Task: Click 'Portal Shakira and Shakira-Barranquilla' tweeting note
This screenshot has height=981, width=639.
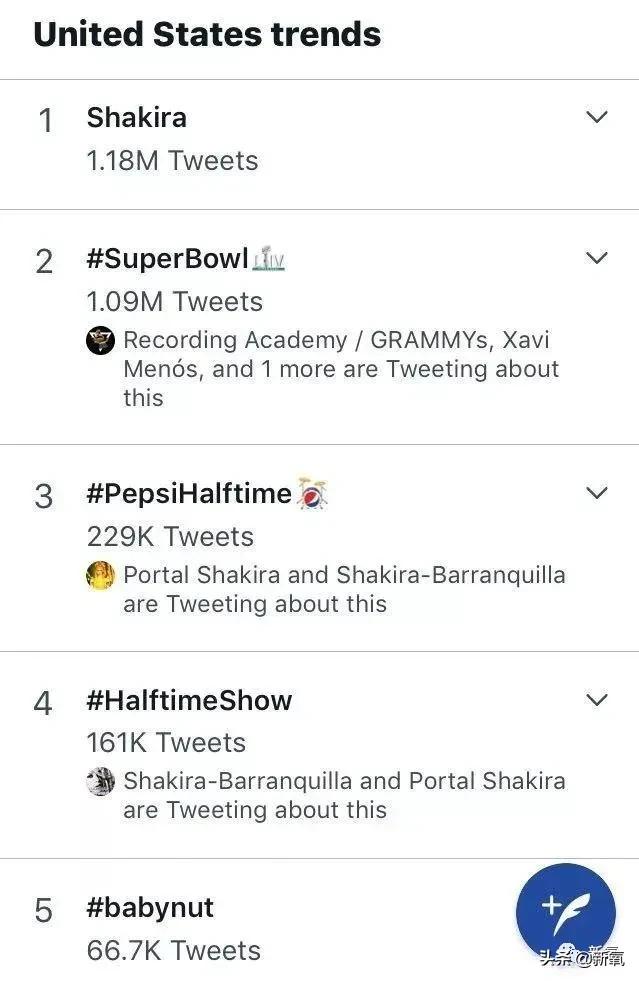Action: 343,590
